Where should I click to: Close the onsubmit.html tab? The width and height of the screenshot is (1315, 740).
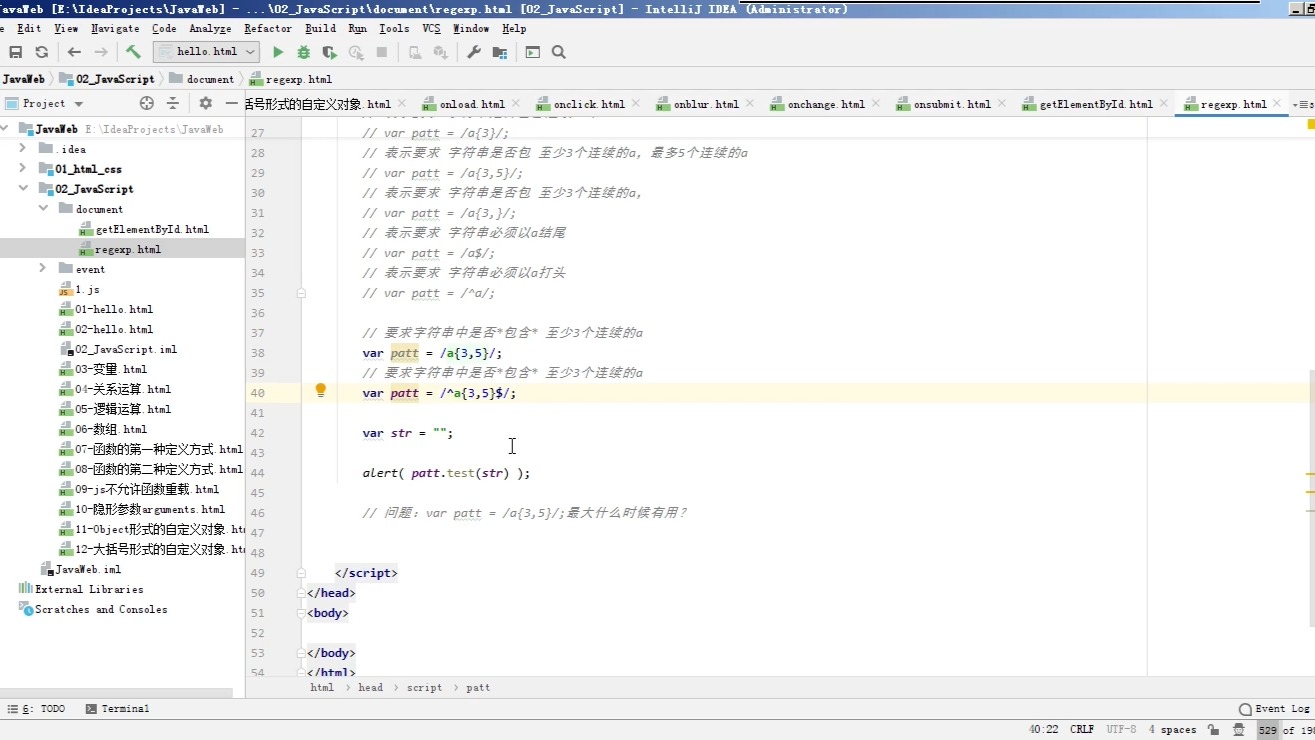1002,104
